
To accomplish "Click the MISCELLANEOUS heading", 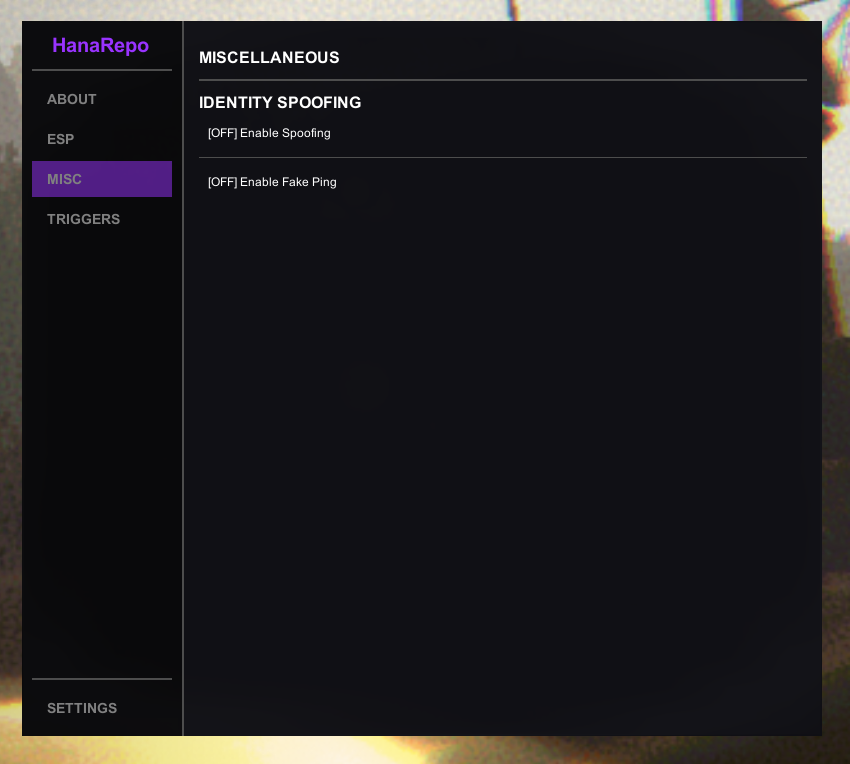I will [x=269, y=57].
